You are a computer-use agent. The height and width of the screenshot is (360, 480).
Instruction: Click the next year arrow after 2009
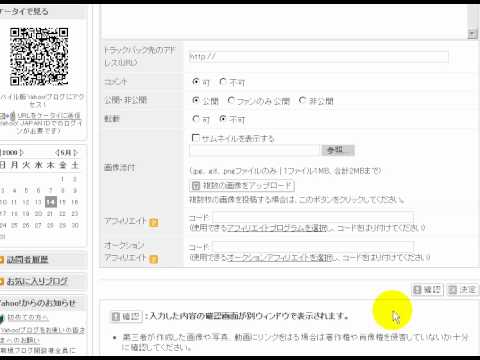coord(21,153)
